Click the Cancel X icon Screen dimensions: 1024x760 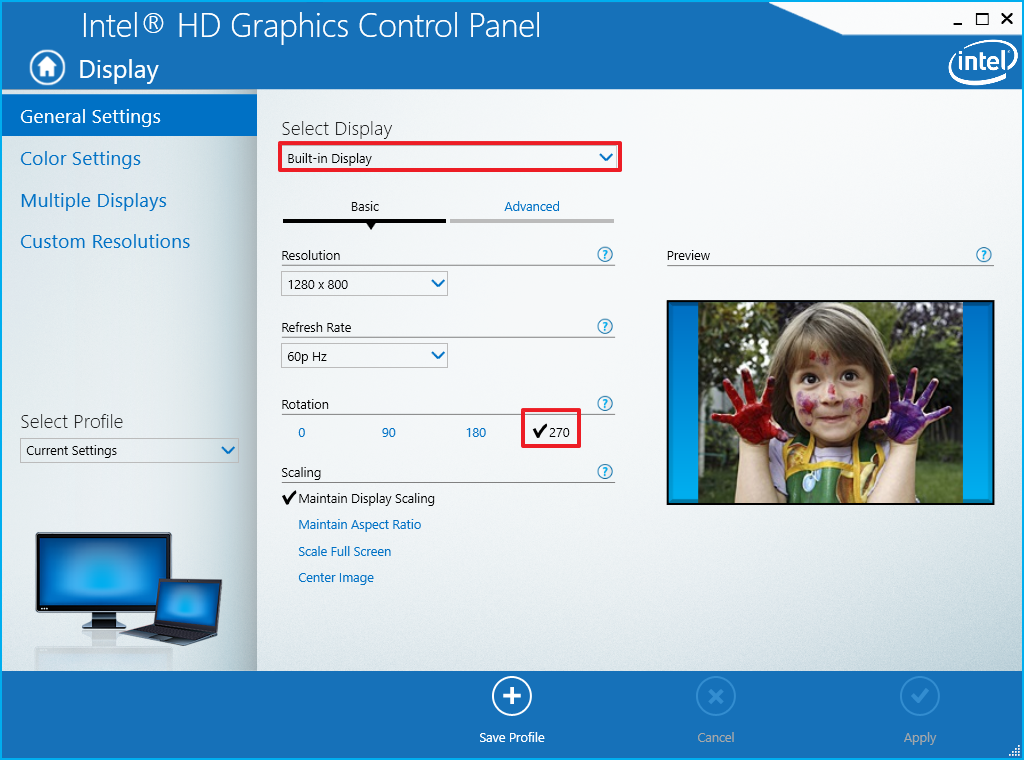coord(716,697)
